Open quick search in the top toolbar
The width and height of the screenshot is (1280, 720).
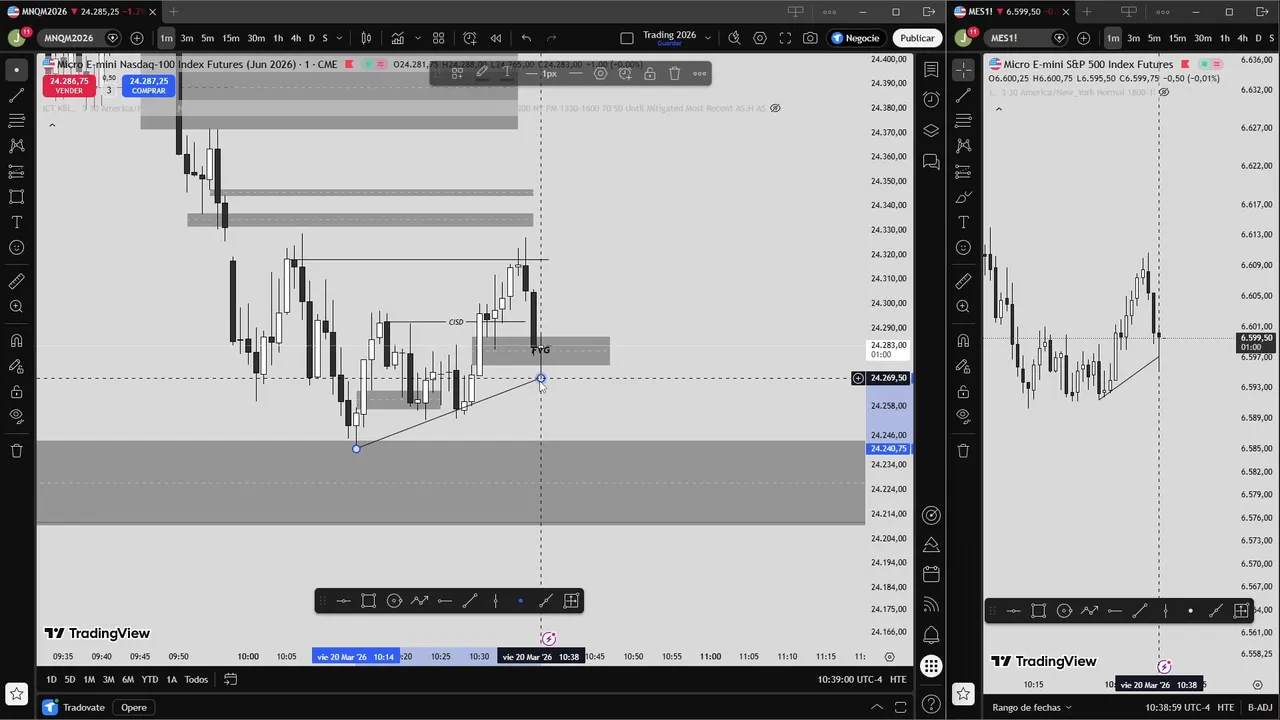(x=734, y=38)
